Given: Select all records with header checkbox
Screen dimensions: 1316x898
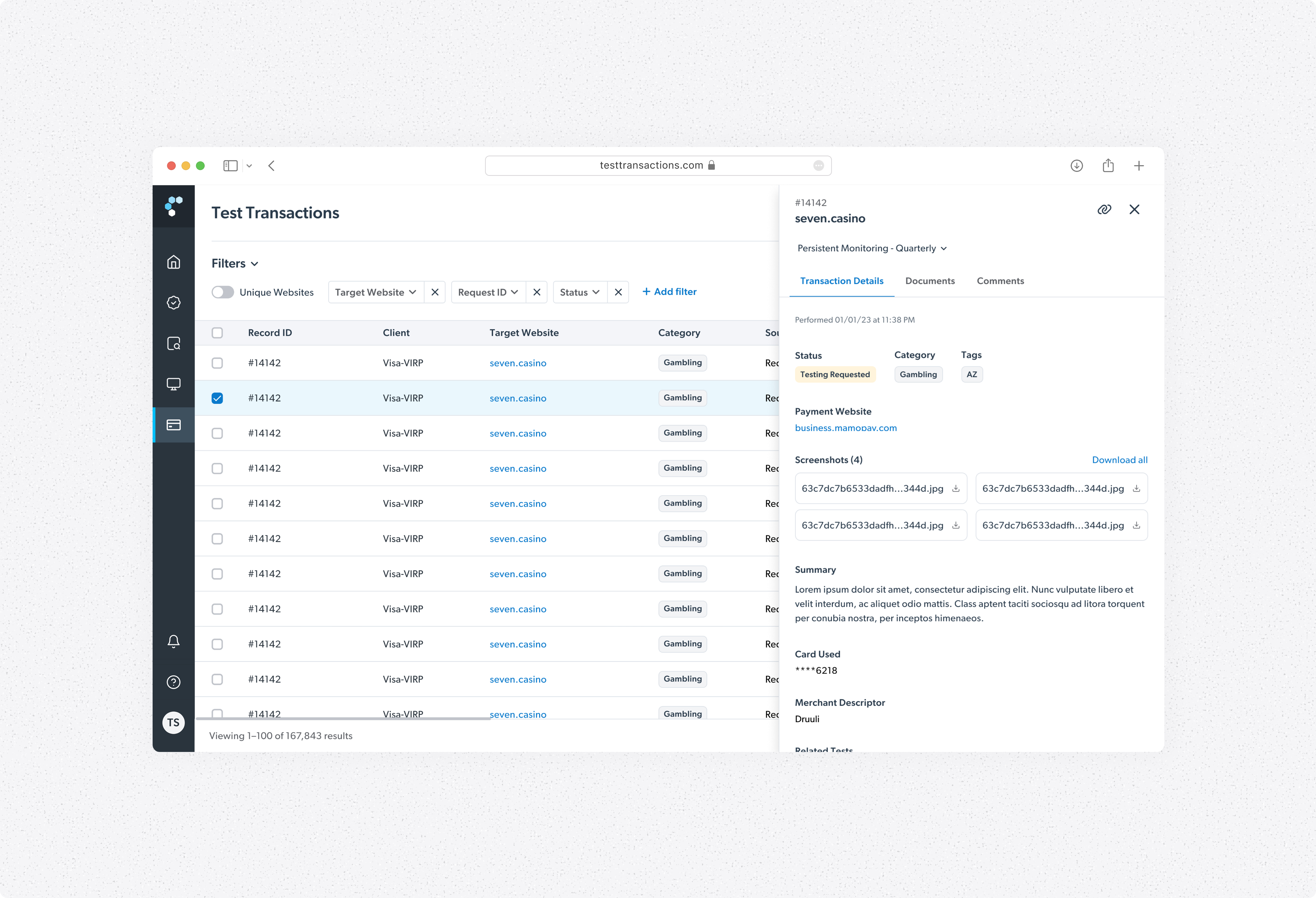Looking at the screenshot, I should (217, 333).
